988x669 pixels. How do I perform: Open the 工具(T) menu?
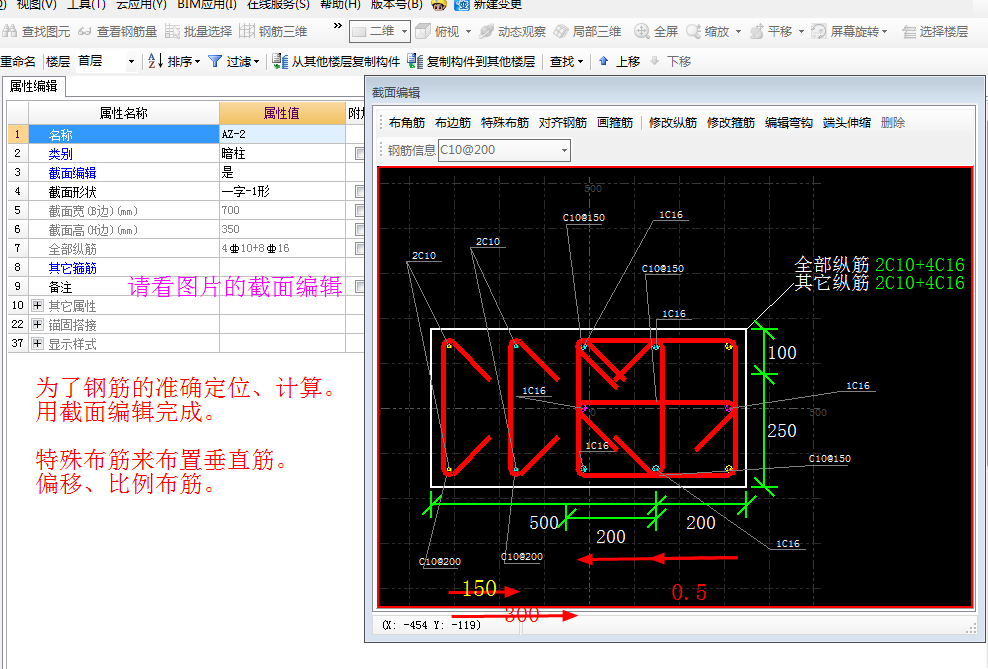pos(86,4)
